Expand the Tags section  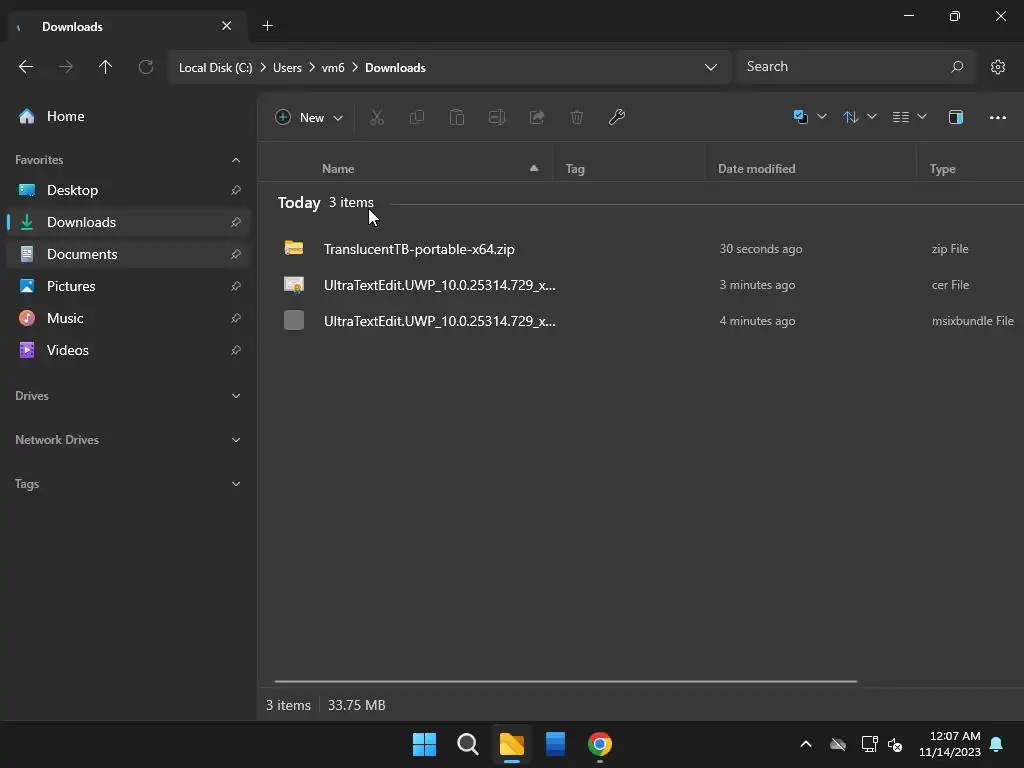(236, 484)
